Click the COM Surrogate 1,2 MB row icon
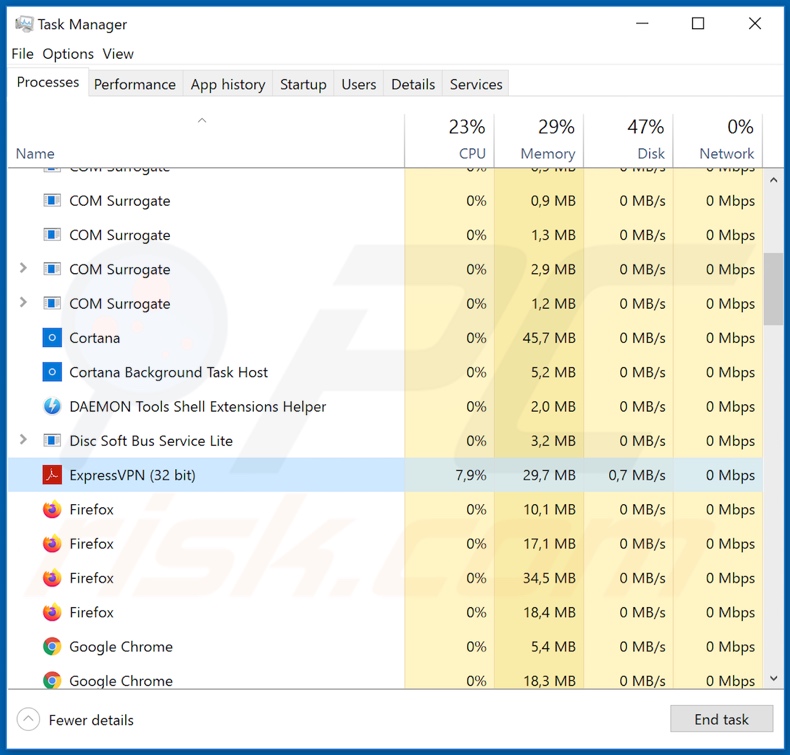The width and height of the screenshot is (790, 755). click(x=52, y=303)
